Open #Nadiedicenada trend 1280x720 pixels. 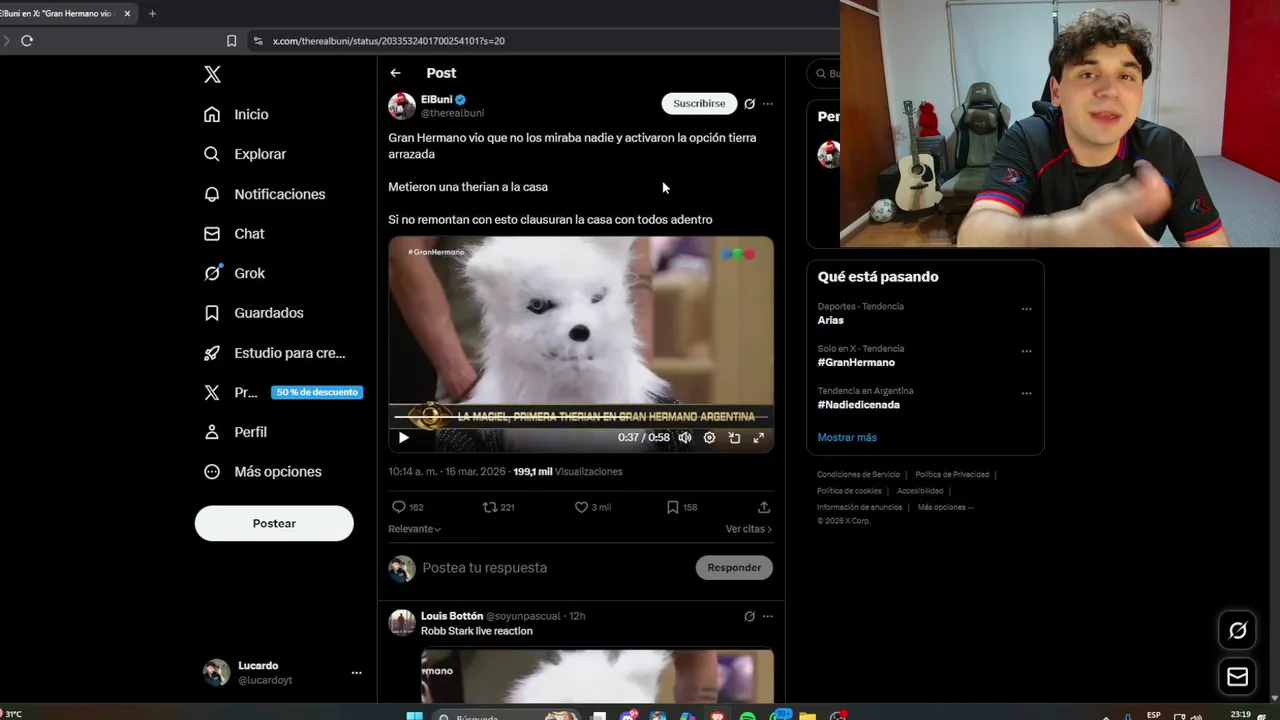click(859, 405)
